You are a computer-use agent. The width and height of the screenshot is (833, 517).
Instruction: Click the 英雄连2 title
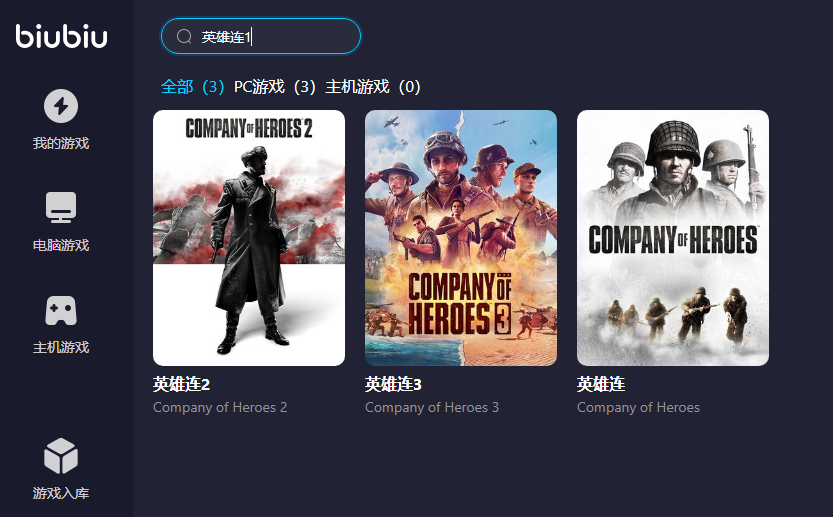click(x=182, y=384)
